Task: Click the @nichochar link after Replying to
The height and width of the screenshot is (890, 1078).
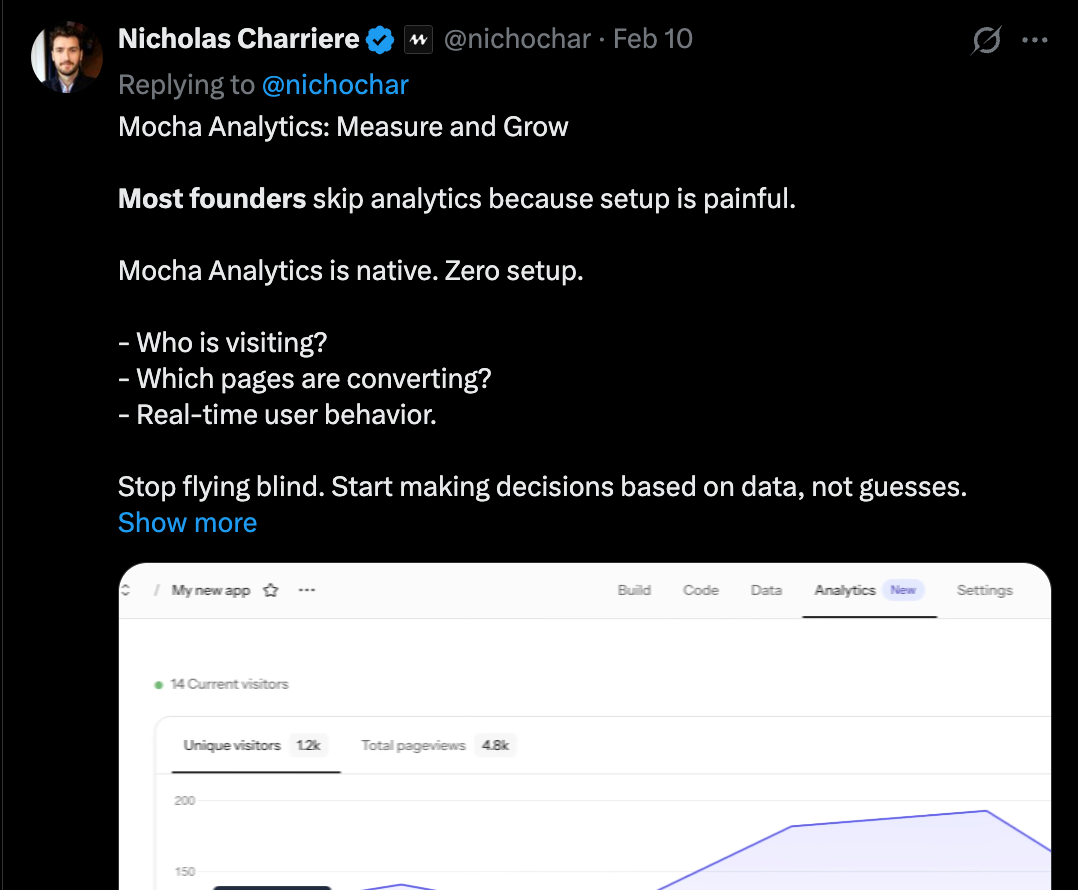Action: click(335, 85)
